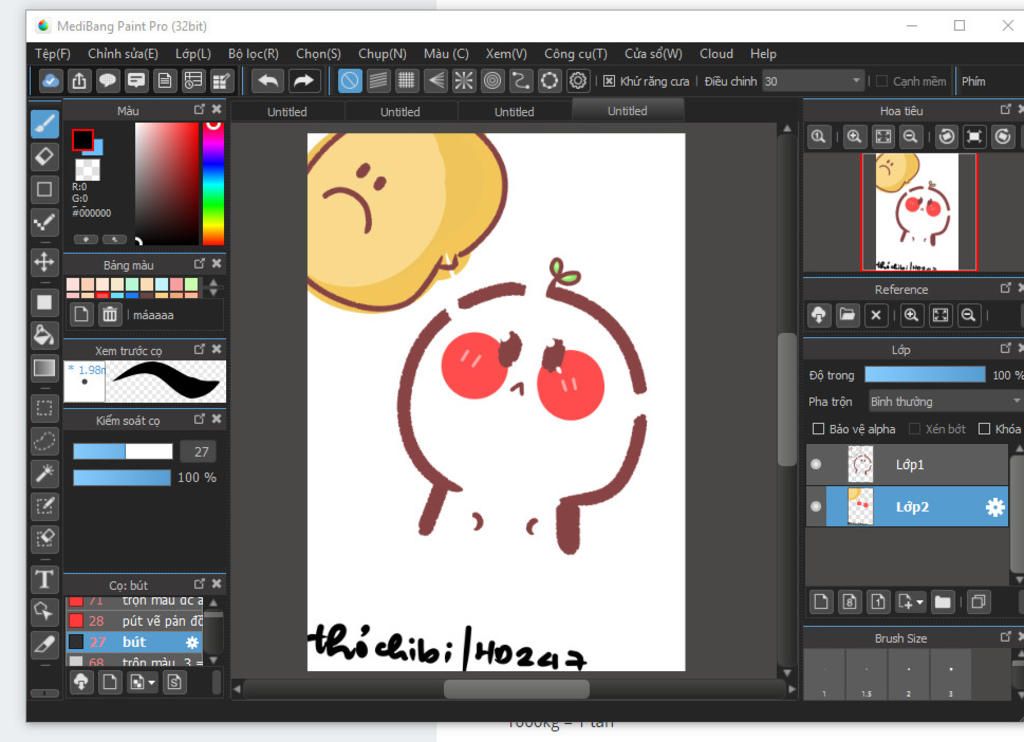Click the Redo arrow in toolbar

tap(303, 81)
